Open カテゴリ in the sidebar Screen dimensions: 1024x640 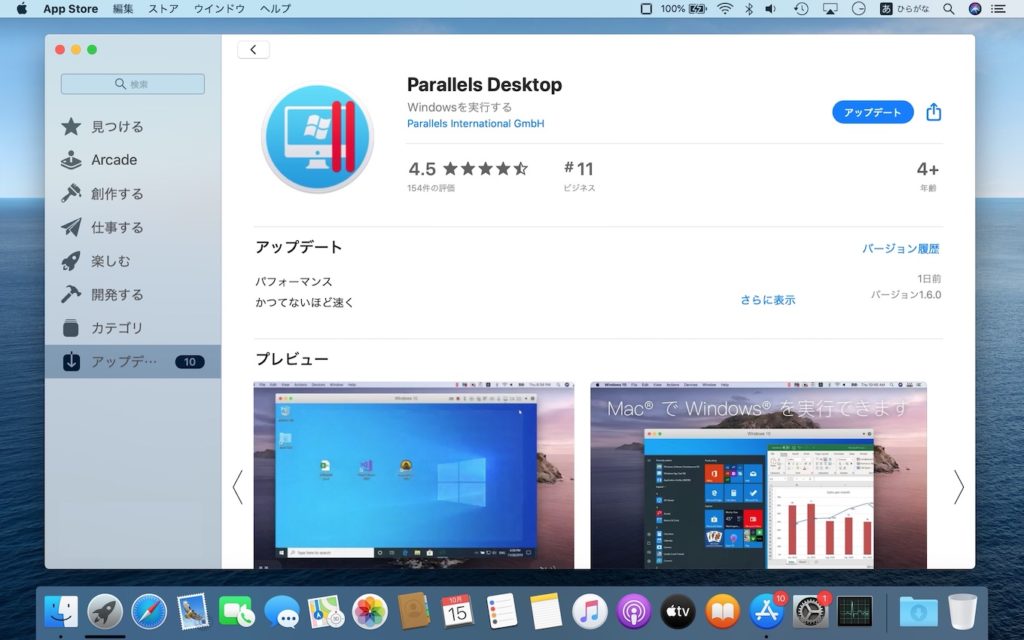tap(133, 328)
